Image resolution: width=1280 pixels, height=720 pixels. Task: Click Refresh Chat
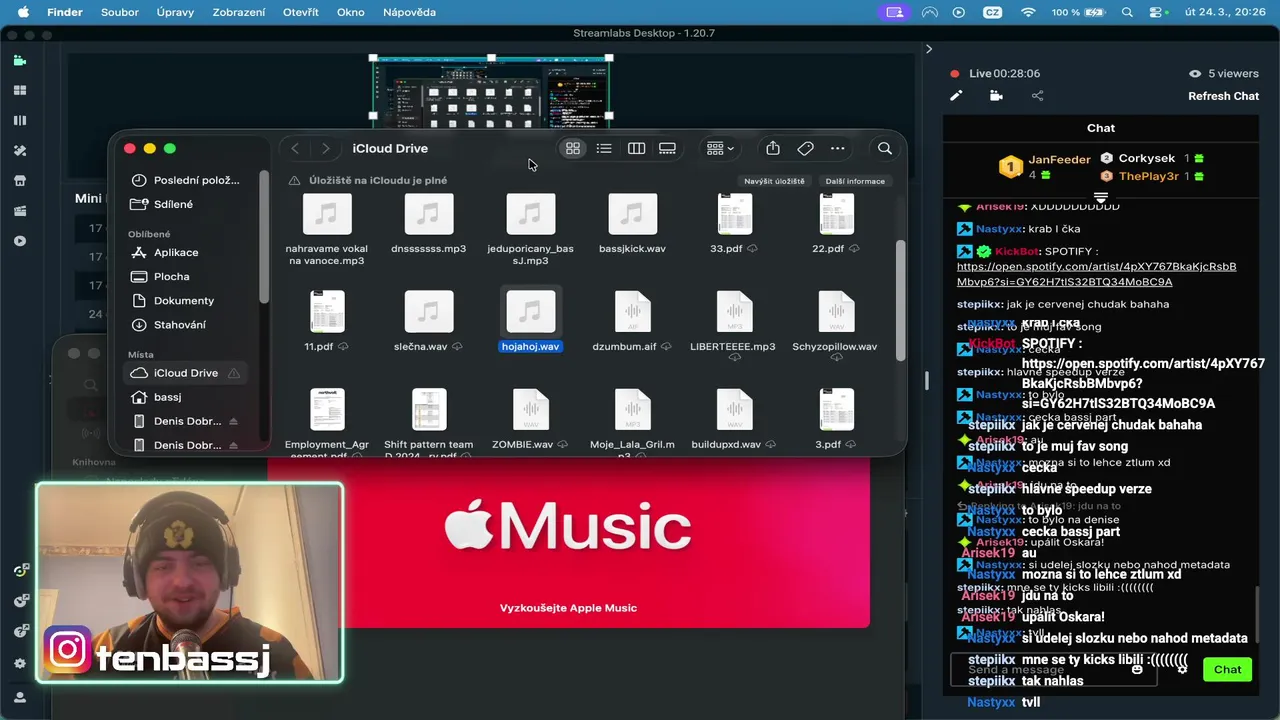(1223, 96)
